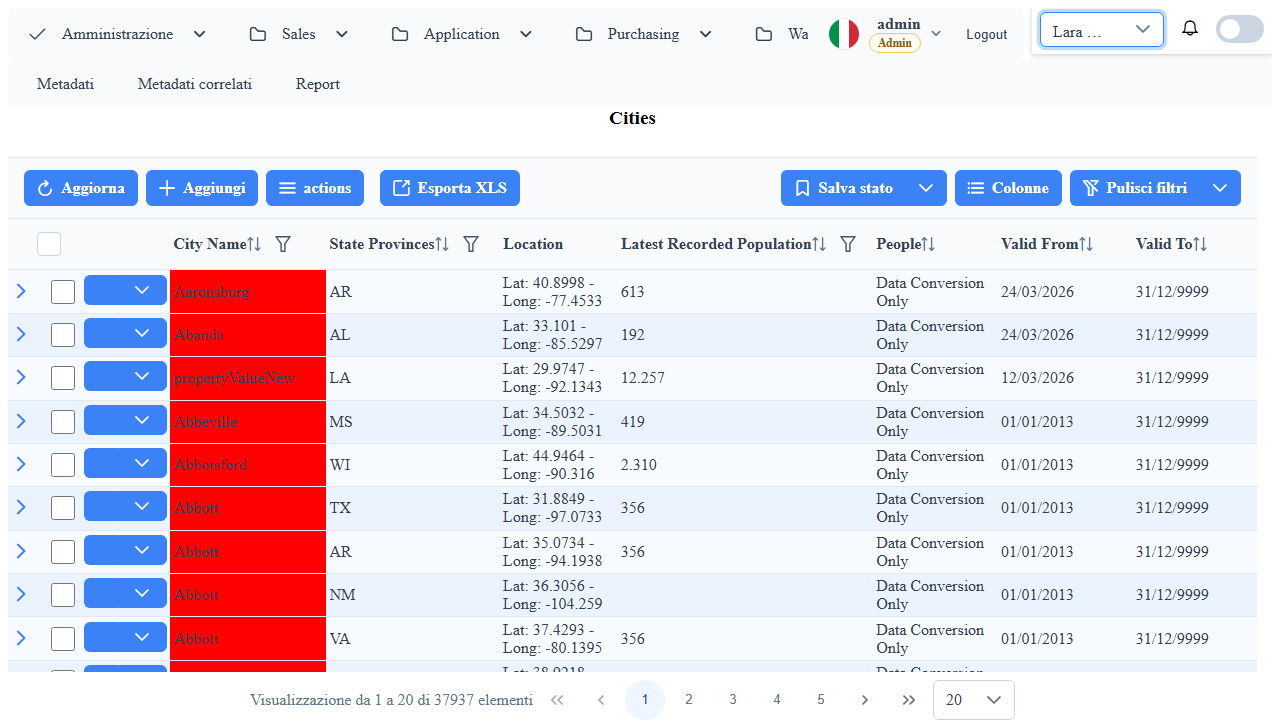Expand the Abbeville row chevron

pos(21,421)
